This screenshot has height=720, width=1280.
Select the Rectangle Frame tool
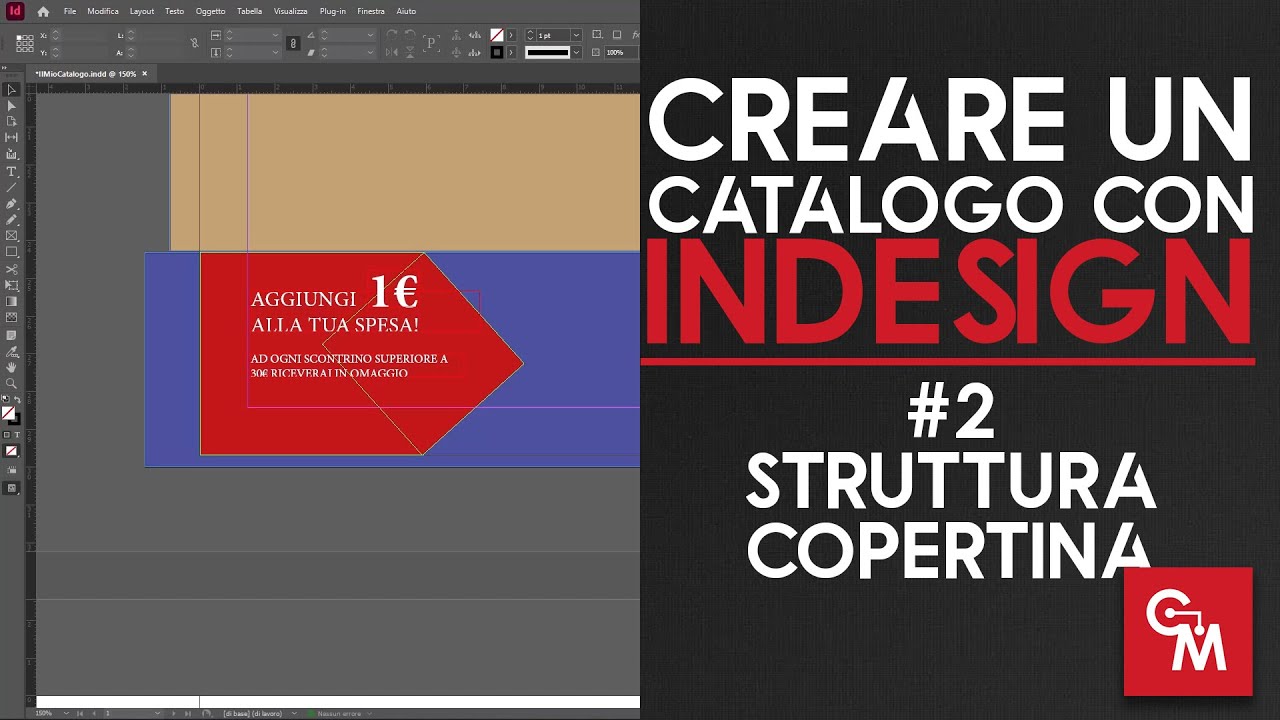tap(12, 235)
